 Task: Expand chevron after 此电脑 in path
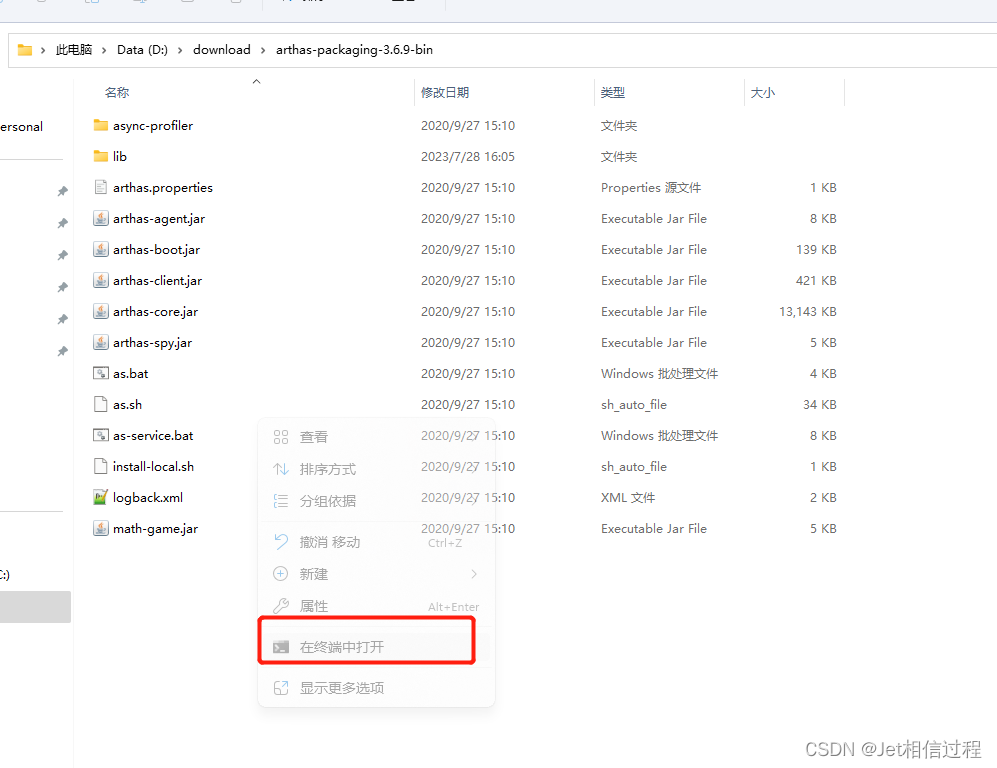(104, 50)
